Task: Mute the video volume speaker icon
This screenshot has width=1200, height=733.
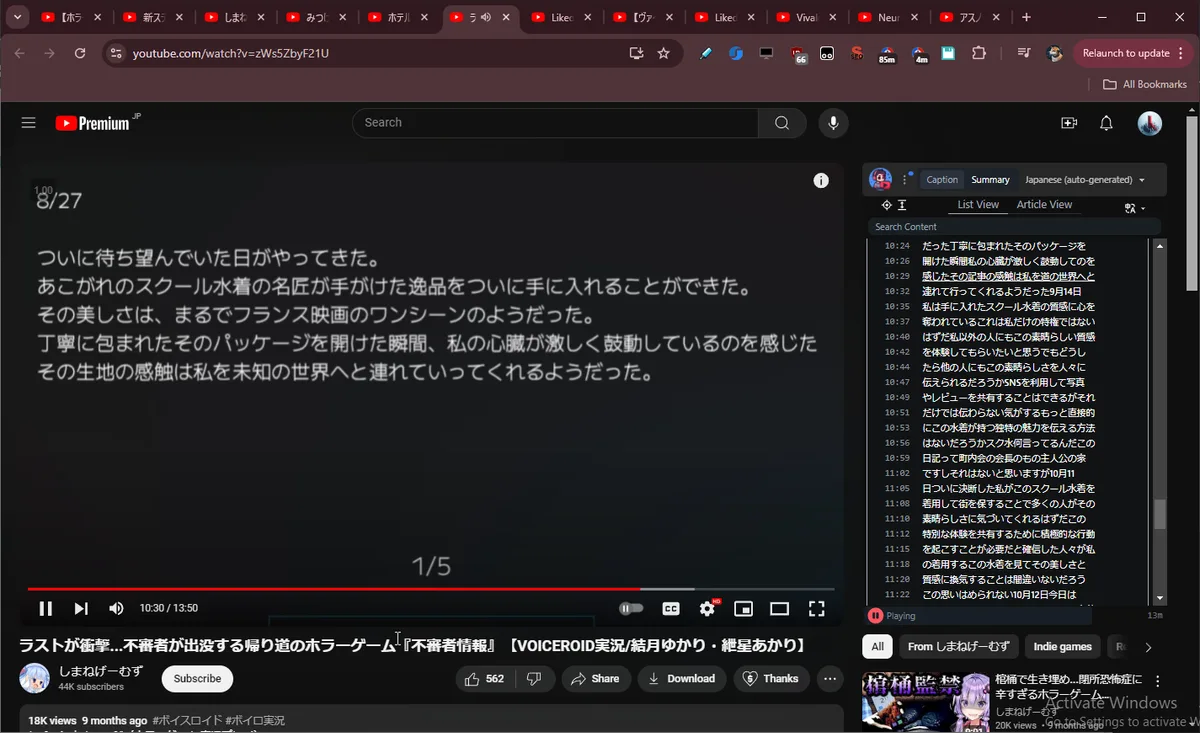Action: pos(116,608)
